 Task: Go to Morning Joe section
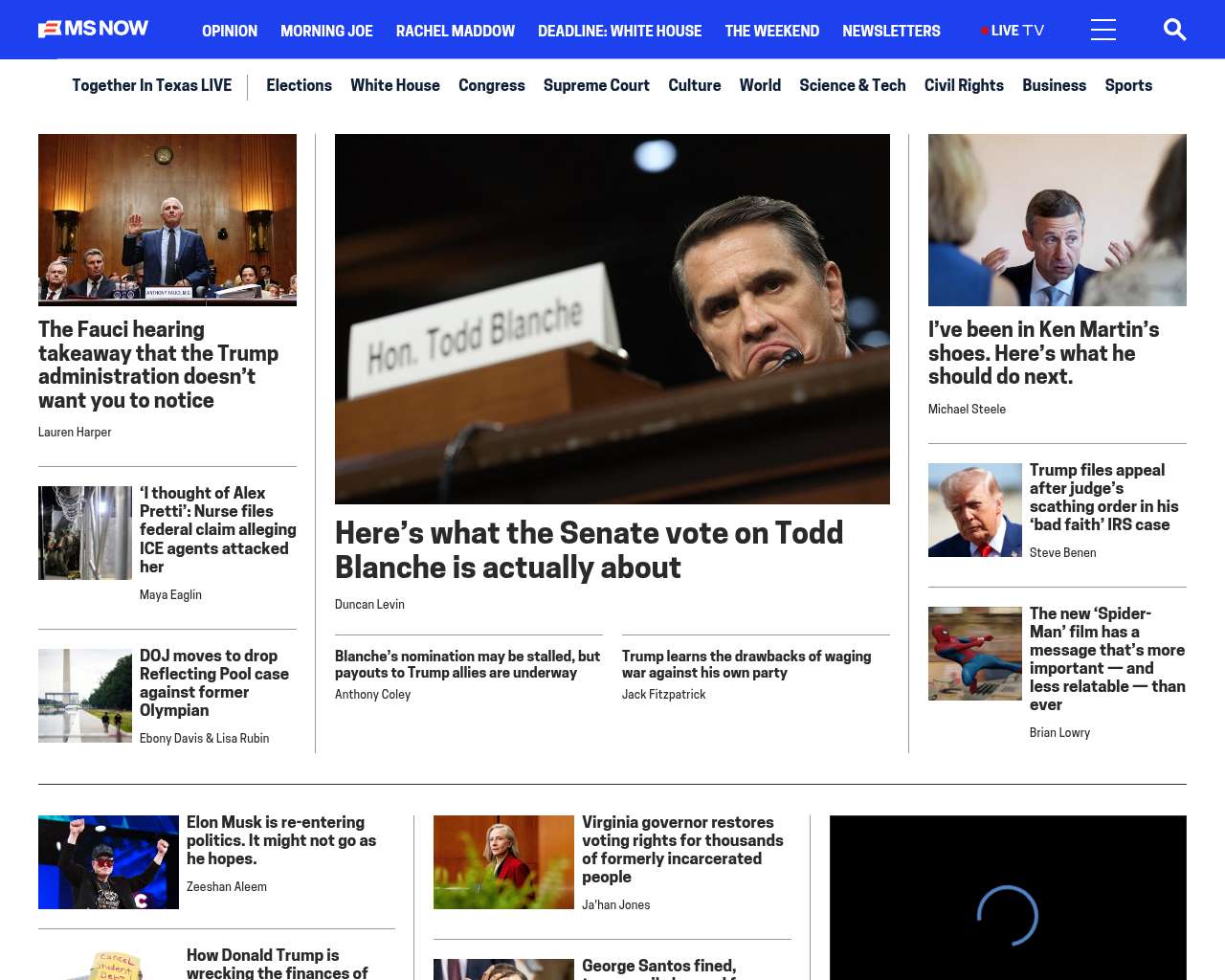coord(326,31)
